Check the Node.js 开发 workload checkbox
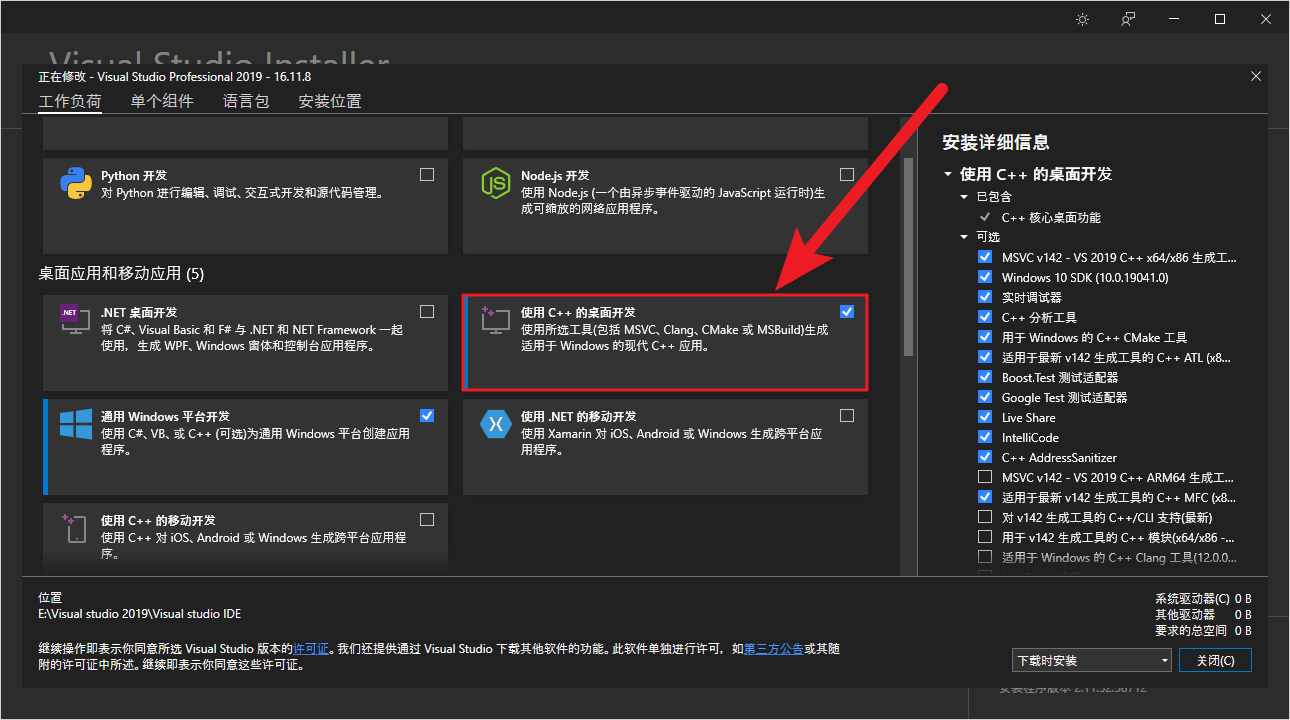 click(847, 174)
